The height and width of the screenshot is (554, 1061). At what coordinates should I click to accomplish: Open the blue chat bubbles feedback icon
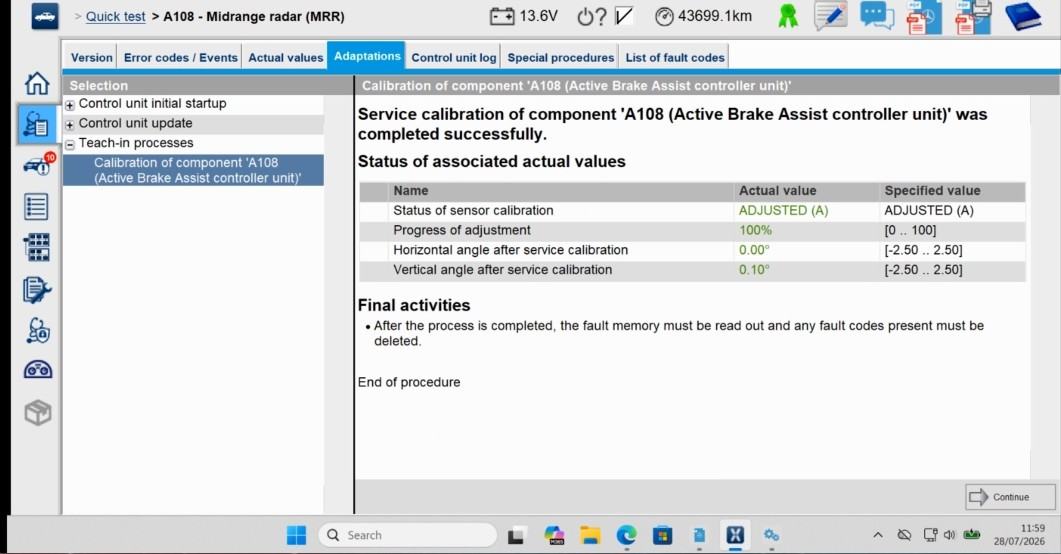[877, 16]
